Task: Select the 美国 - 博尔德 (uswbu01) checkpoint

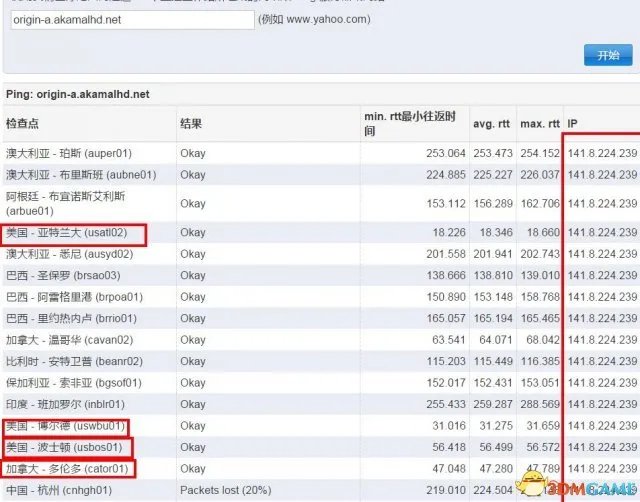Action: pos(65,428)
